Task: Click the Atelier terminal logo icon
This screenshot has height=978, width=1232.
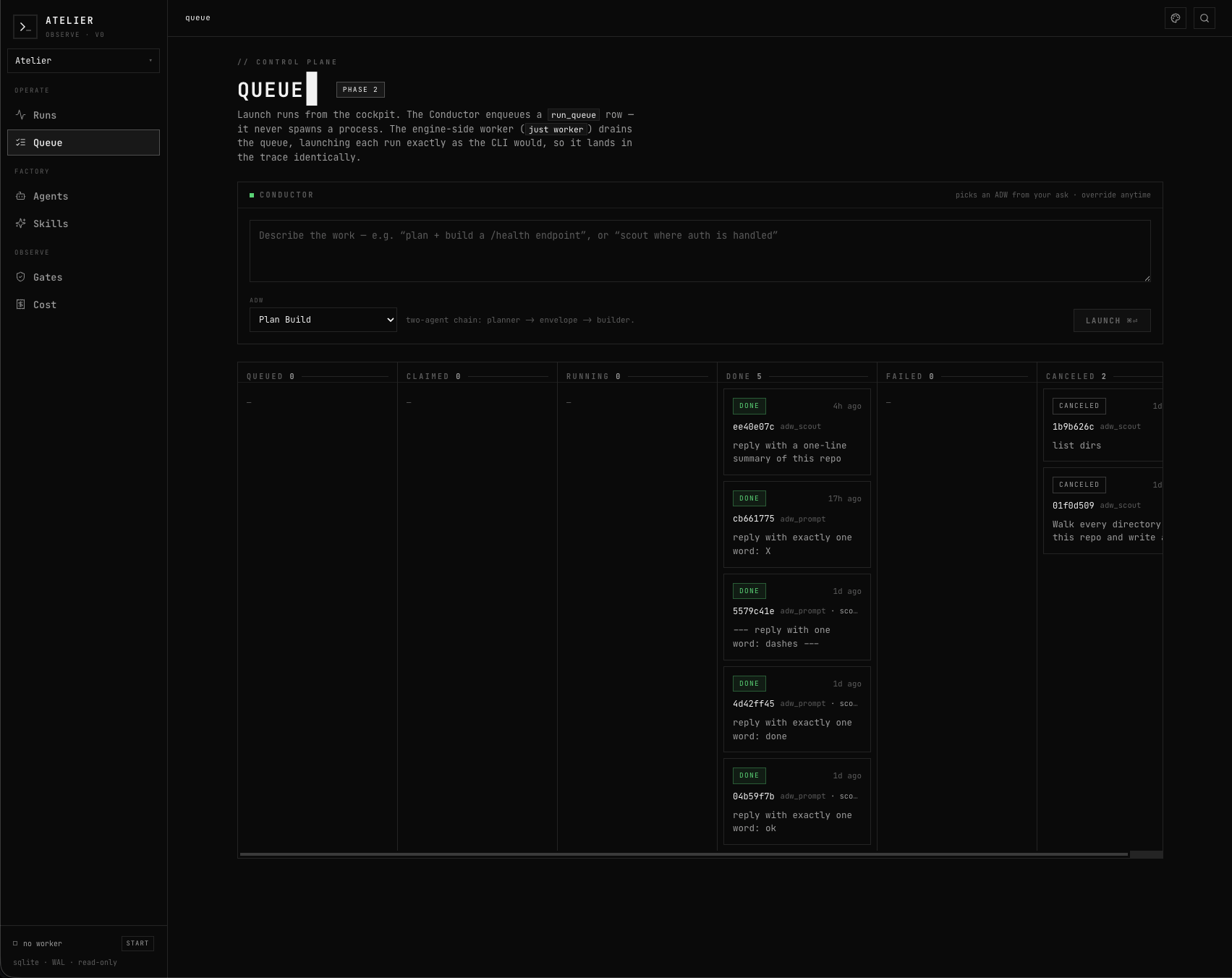Action: (x=25, y=27)
